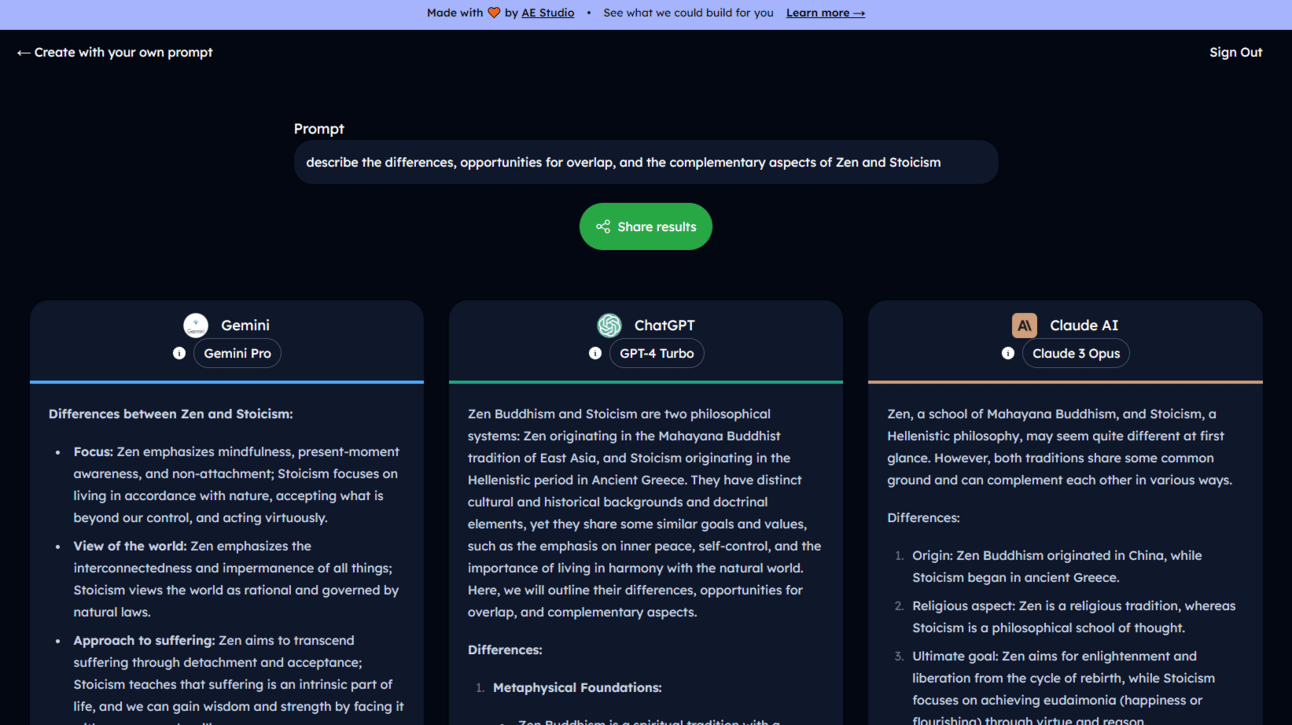Click the prompt text field
The height and width of the screenshot is (725, 1292).
click(x=646, y=162)
